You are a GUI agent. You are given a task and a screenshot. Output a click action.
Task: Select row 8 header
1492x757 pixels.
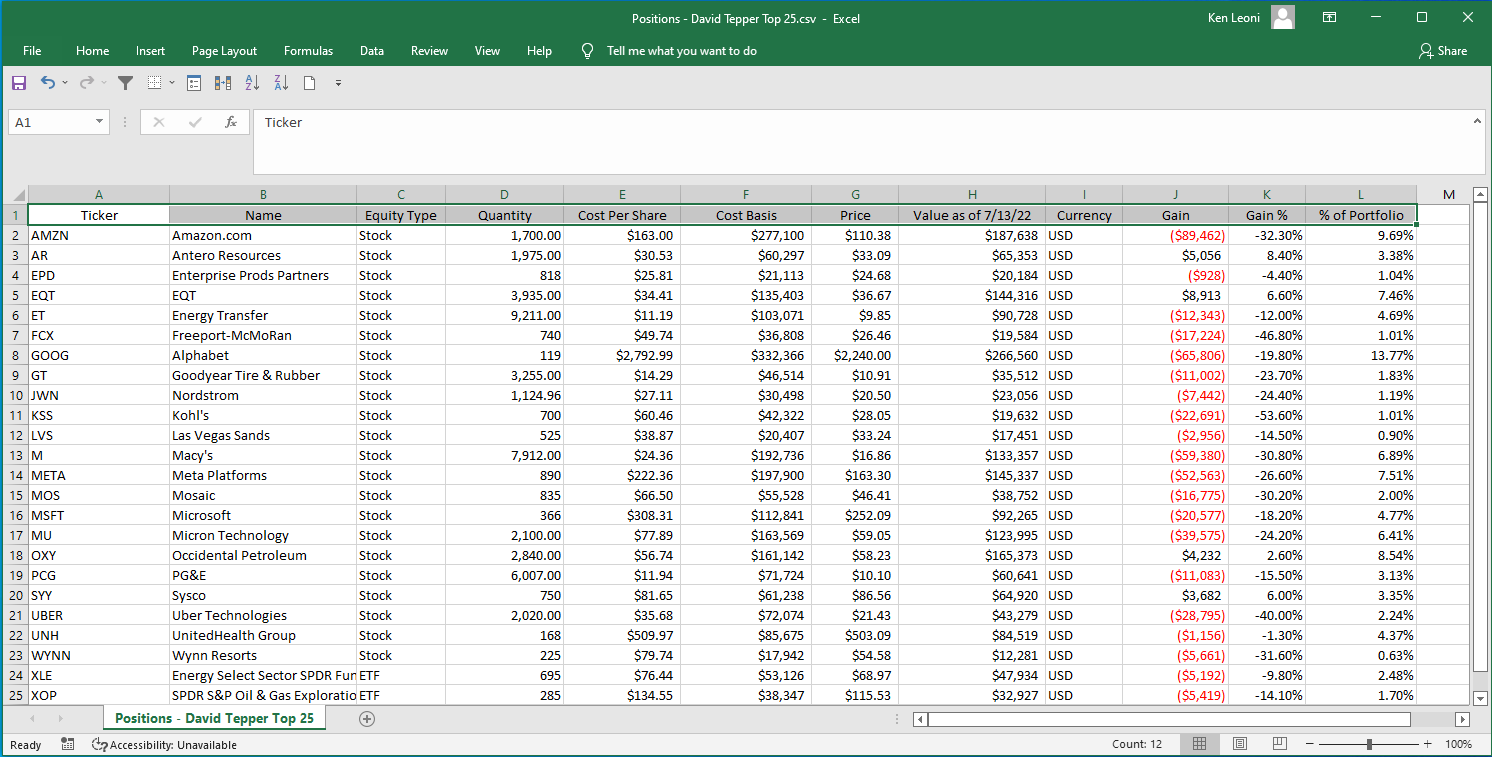[x=15, y=355]
